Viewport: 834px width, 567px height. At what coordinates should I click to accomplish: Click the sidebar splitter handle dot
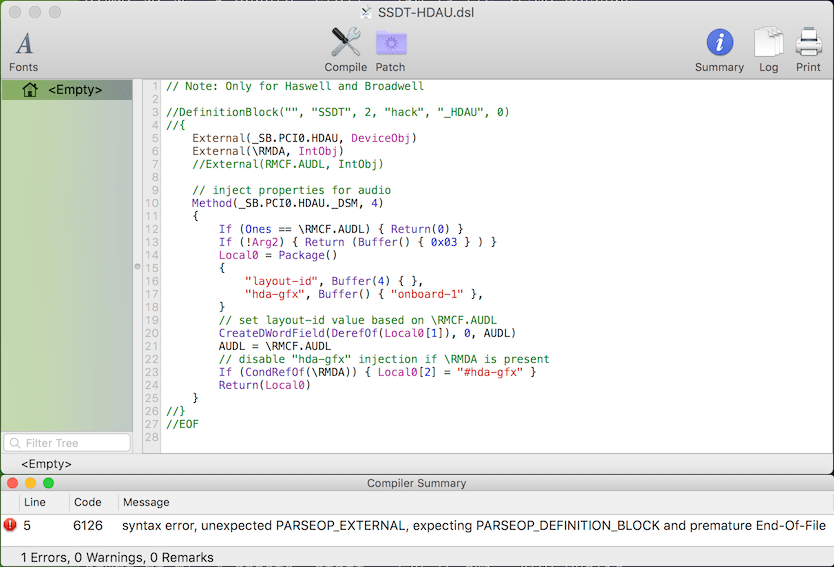point(137,266)
